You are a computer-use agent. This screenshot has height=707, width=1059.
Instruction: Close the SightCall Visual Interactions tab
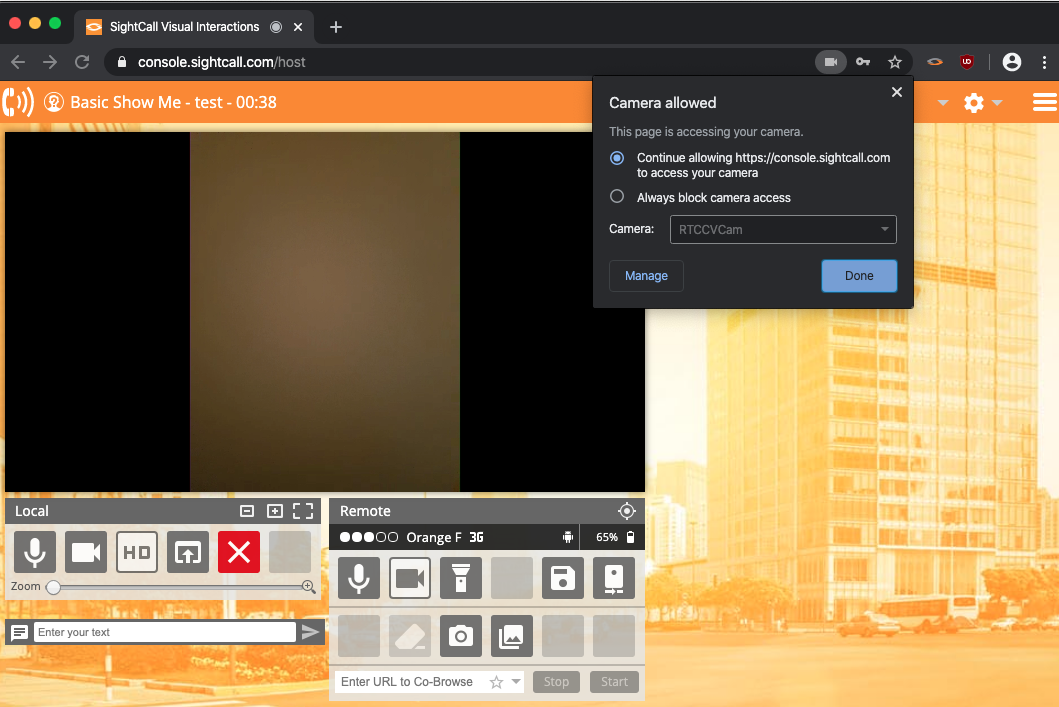pos(298,27)
